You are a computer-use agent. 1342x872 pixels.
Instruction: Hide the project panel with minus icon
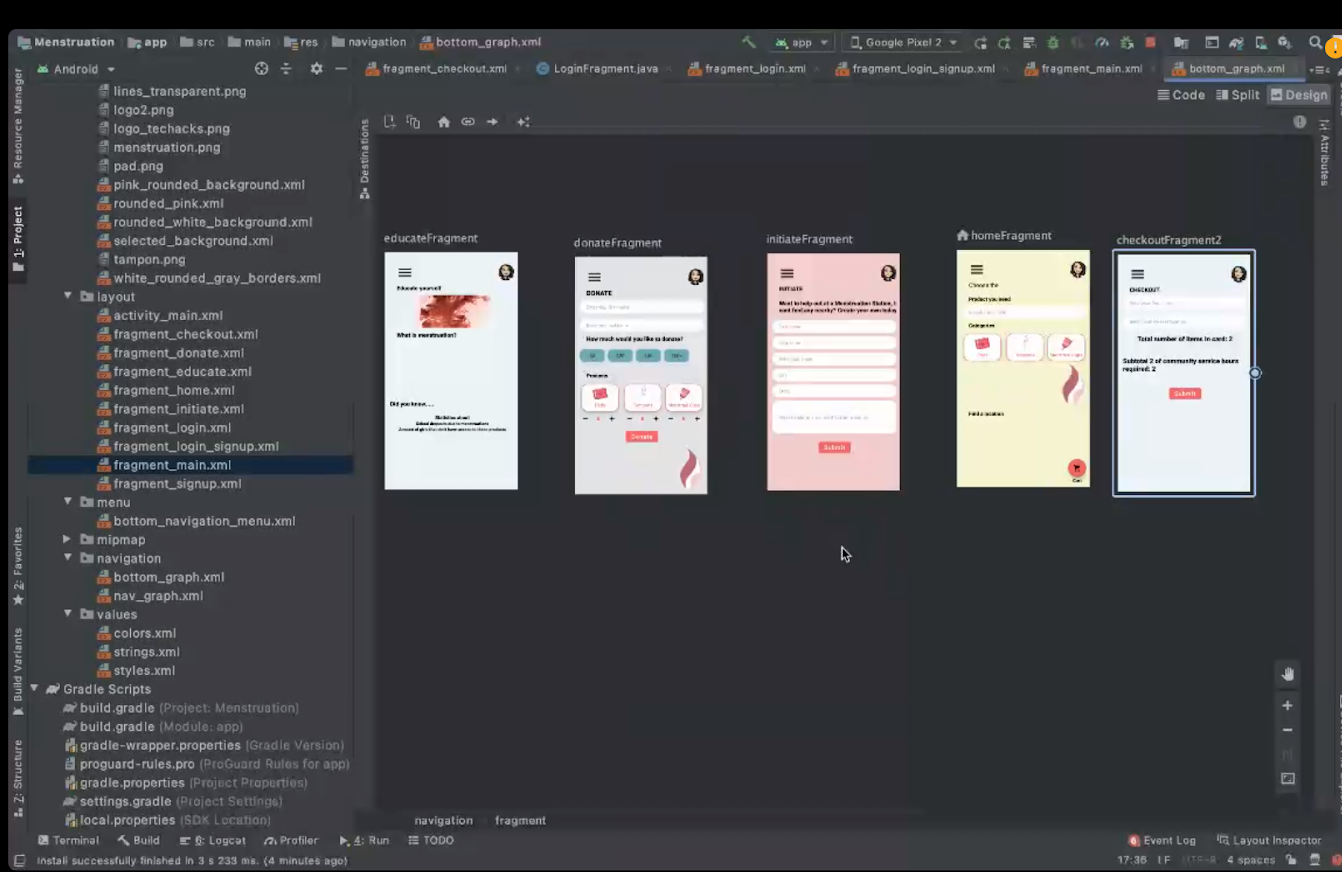point(341,69)
